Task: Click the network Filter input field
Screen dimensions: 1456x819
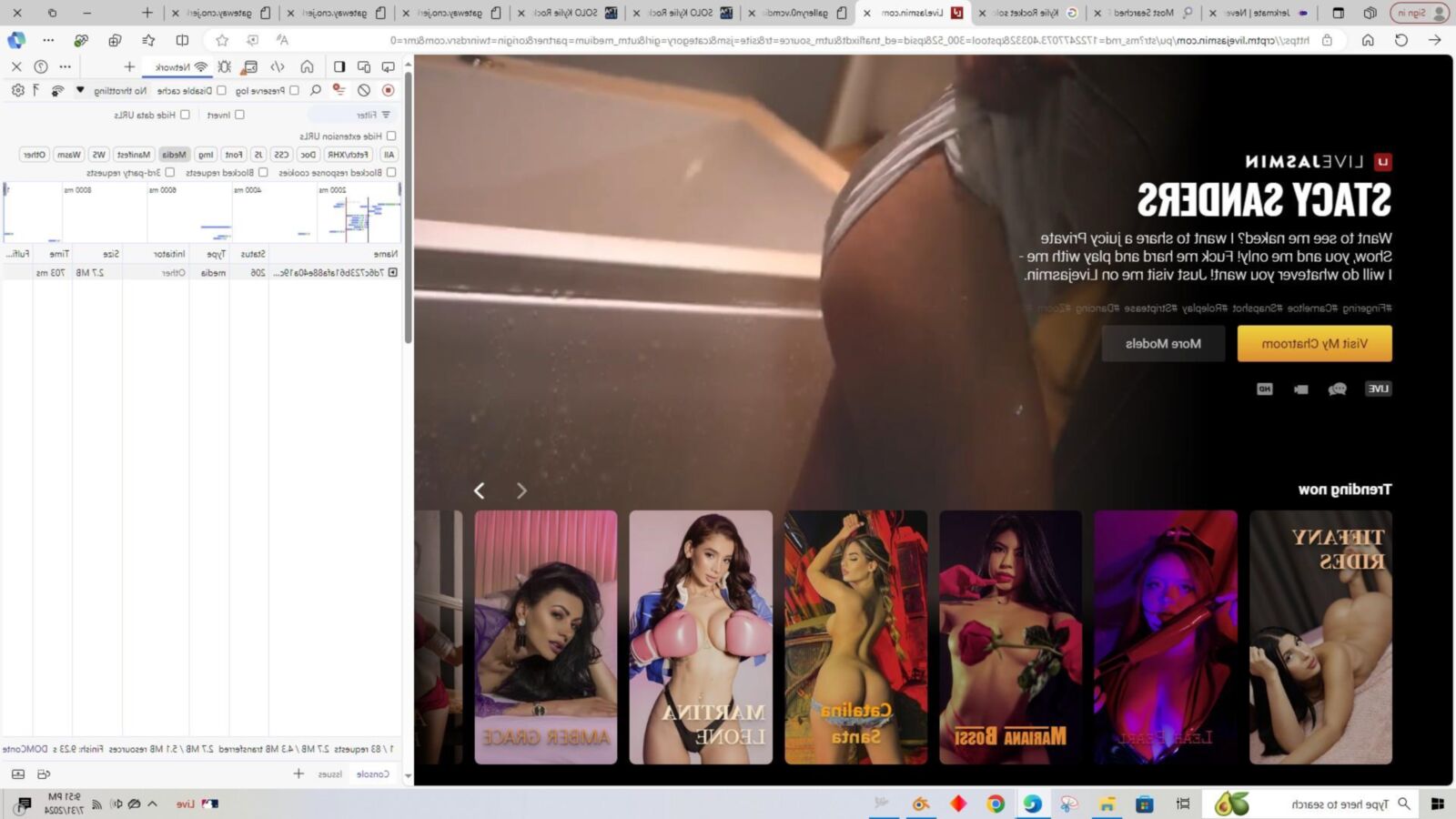Action: coord(350,115)
